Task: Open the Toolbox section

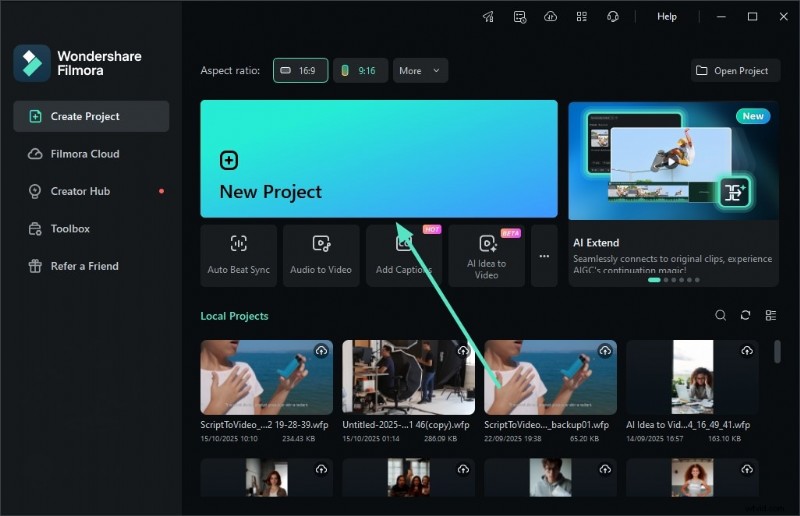Action: click(x=91, y=229)
